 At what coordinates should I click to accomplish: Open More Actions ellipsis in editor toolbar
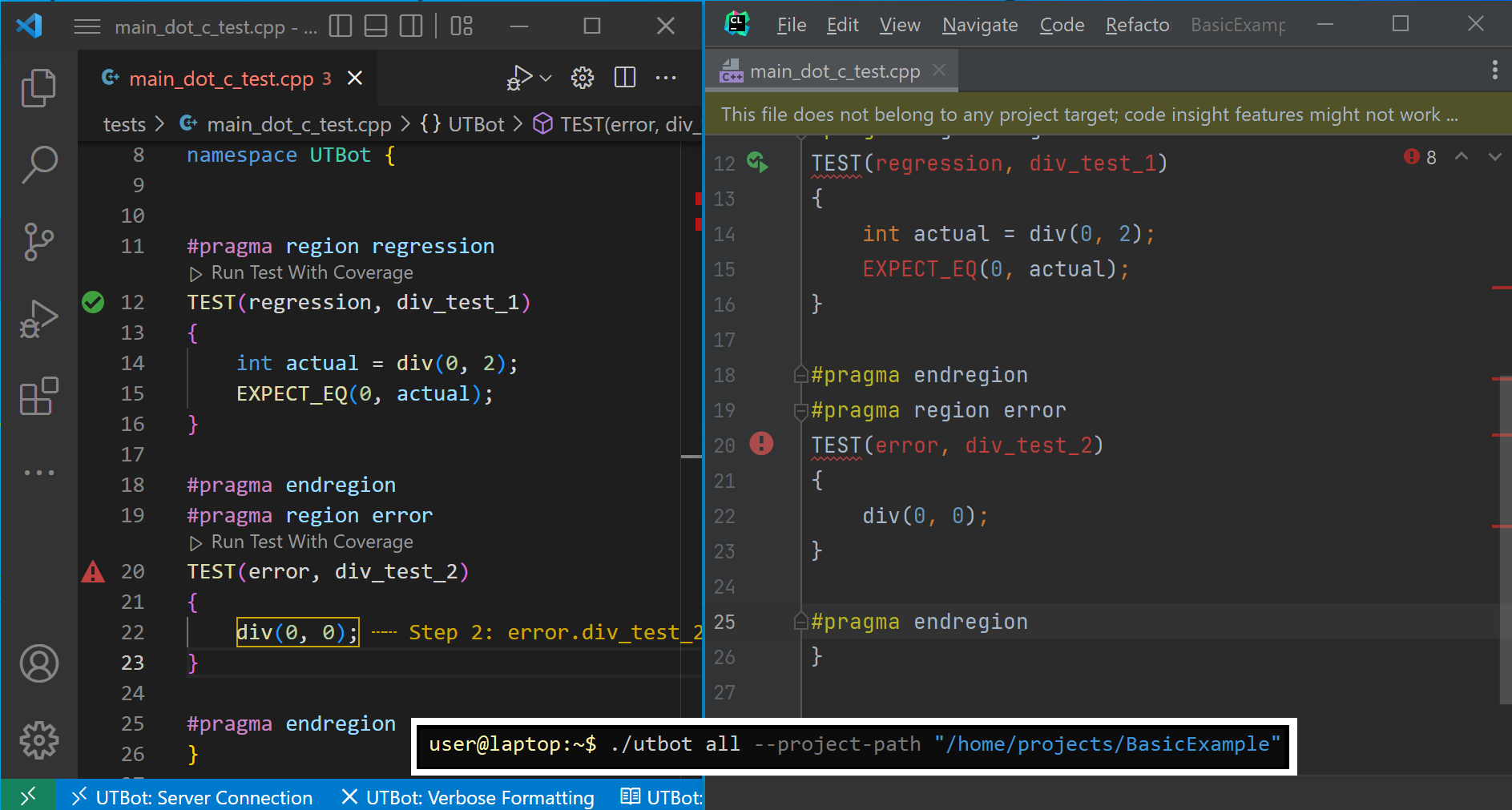[x=666, y=78]
